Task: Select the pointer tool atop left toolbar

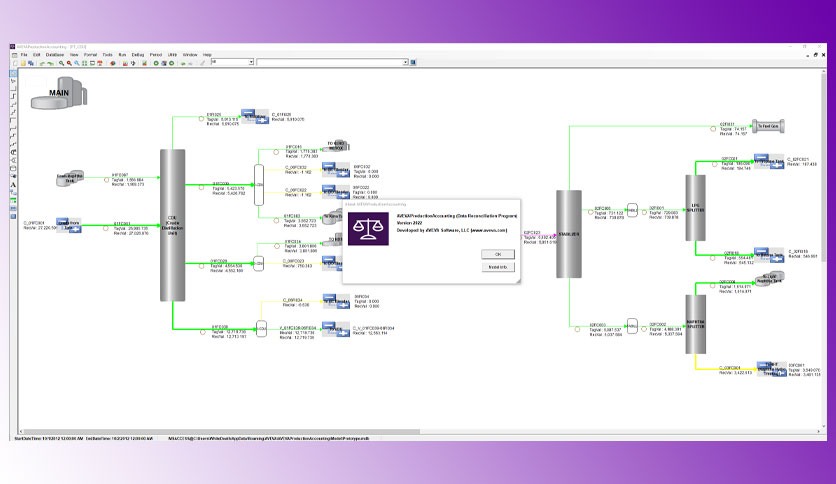Action: click(x=13, y=74)
